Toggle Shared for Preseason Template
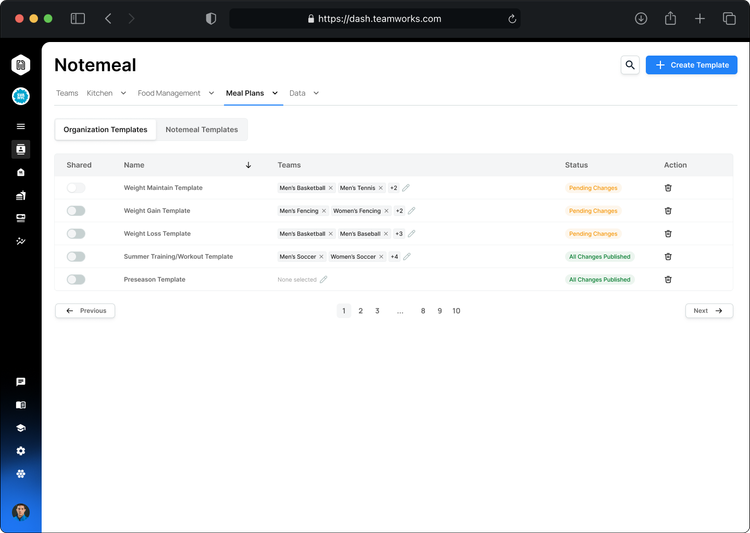 76,280
